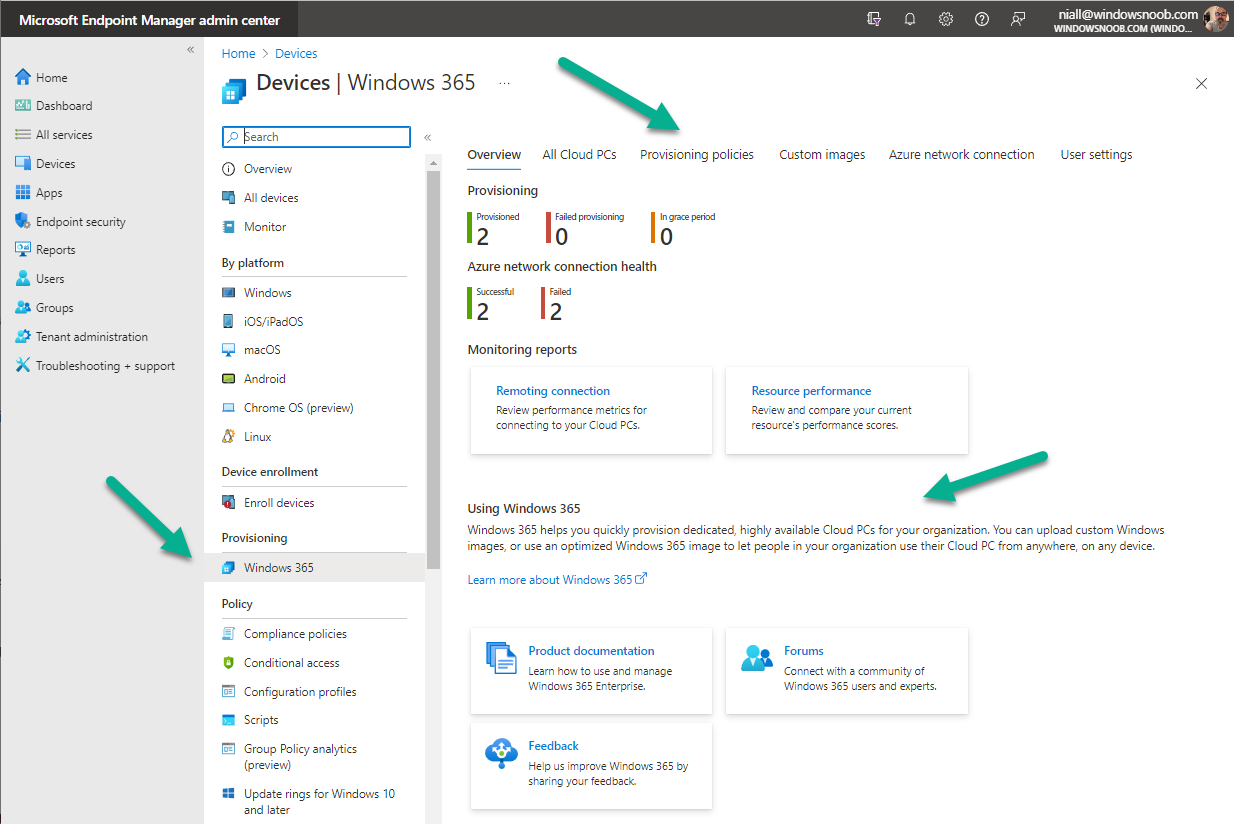The width and height of the screenshot is (1234, 824).
Task: Open the Forums link
Action: (x=804, y=651)
